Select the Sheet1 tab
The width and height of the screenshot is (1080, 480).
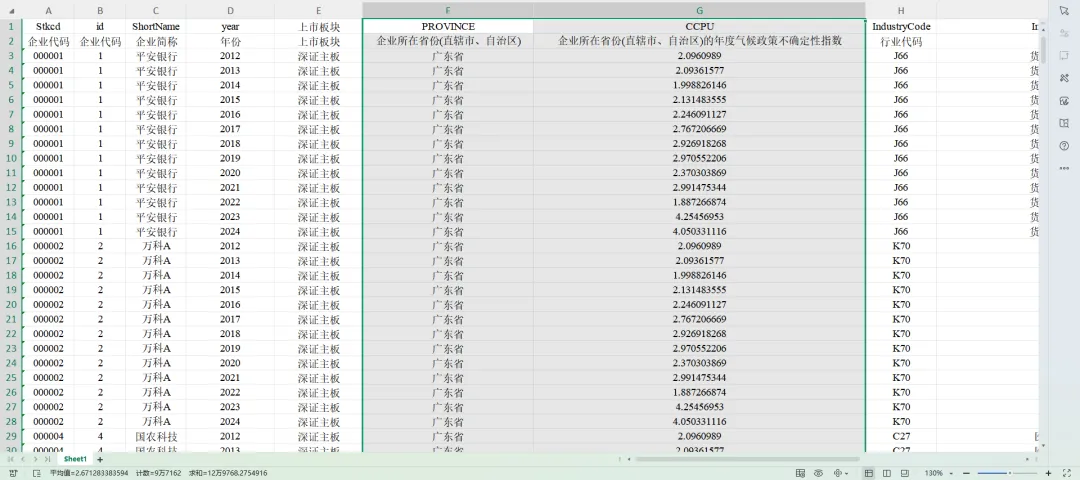[x=74, y=459]
